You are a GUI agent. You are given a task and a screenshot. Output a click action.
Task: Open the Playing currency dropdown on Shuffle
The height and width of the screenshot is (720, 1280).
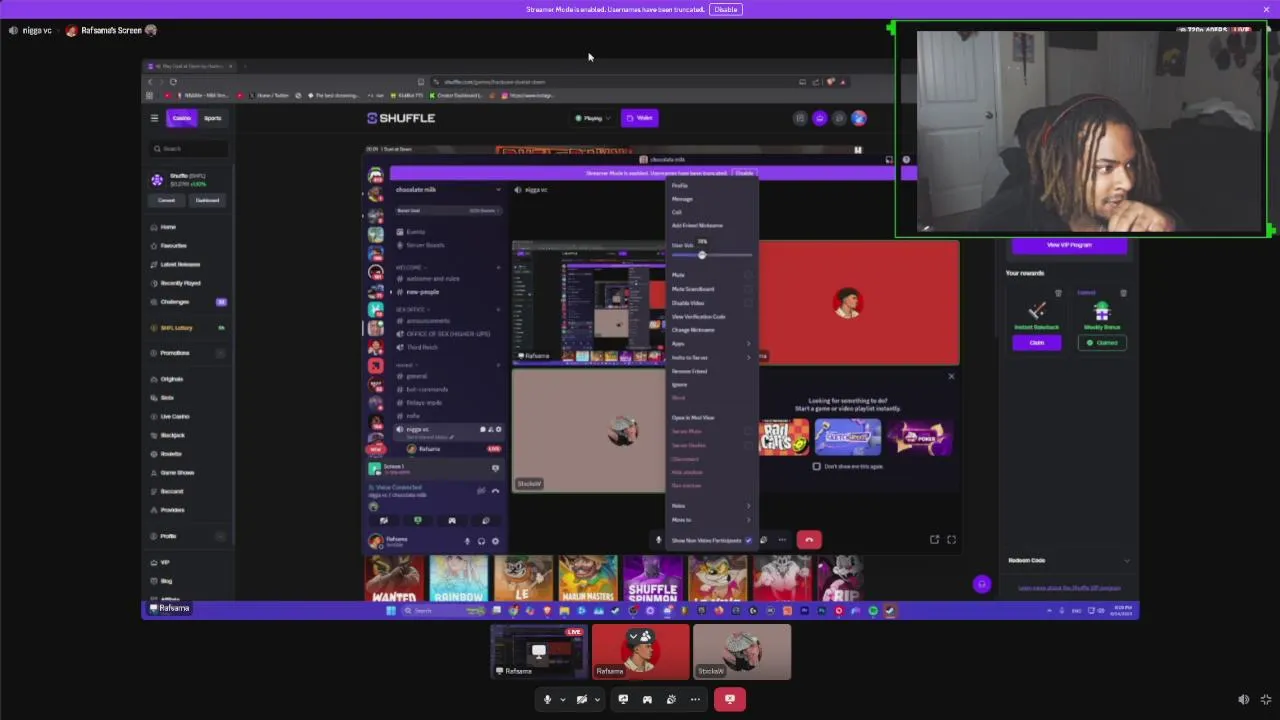click(592, 118)
